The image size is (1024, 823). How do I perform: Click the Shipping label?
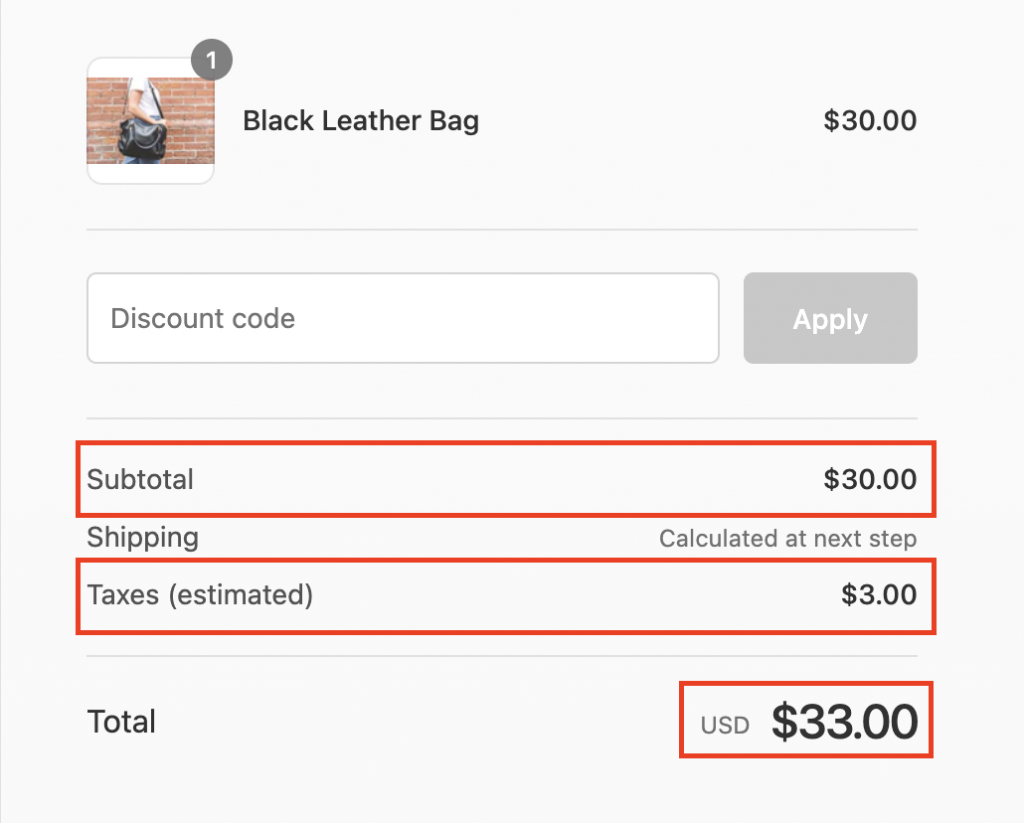[142, 538]
